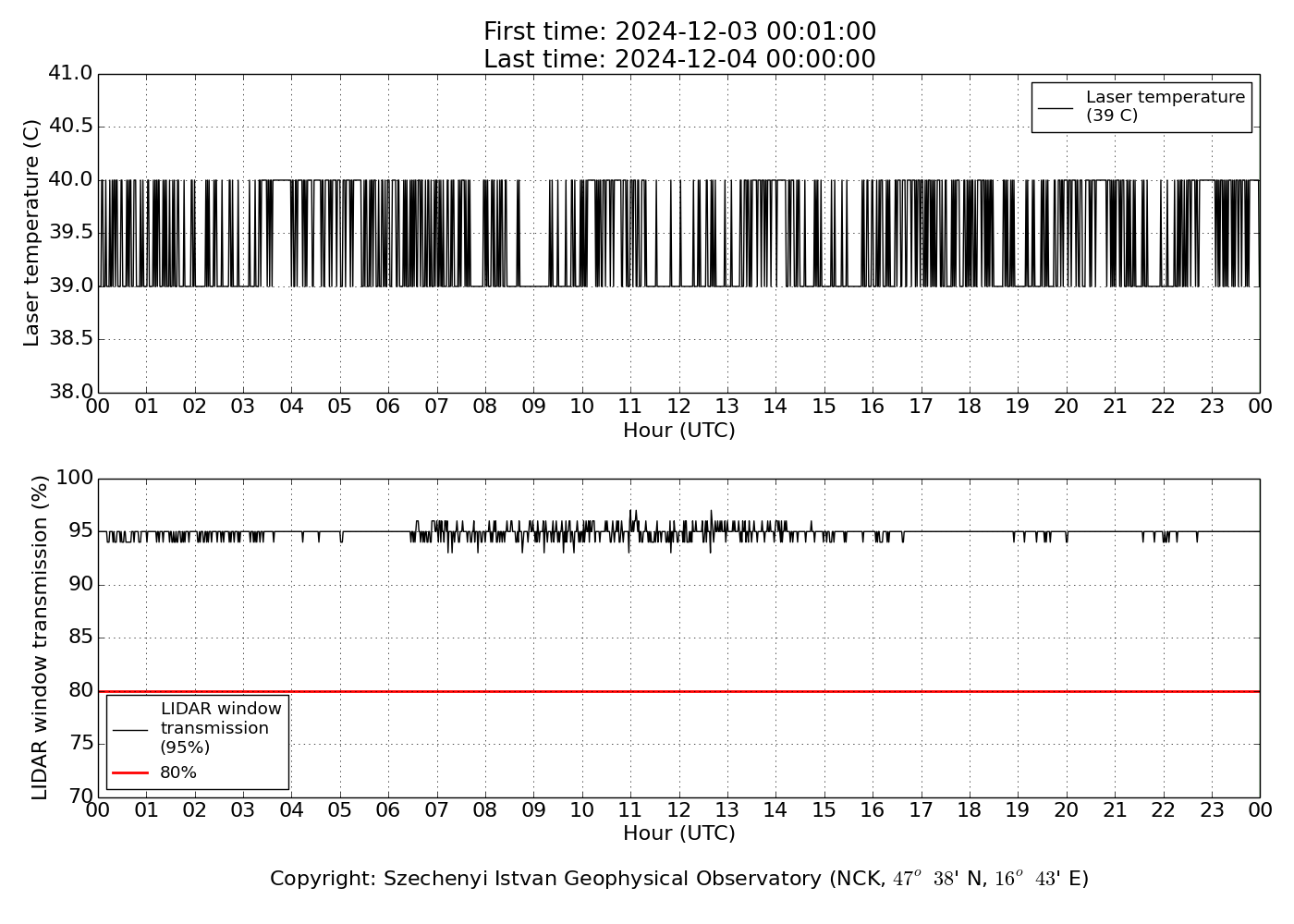
Task: Select hour 06 tick on the bottom chart
Action: pyautogui.click(x=388, y=810)
